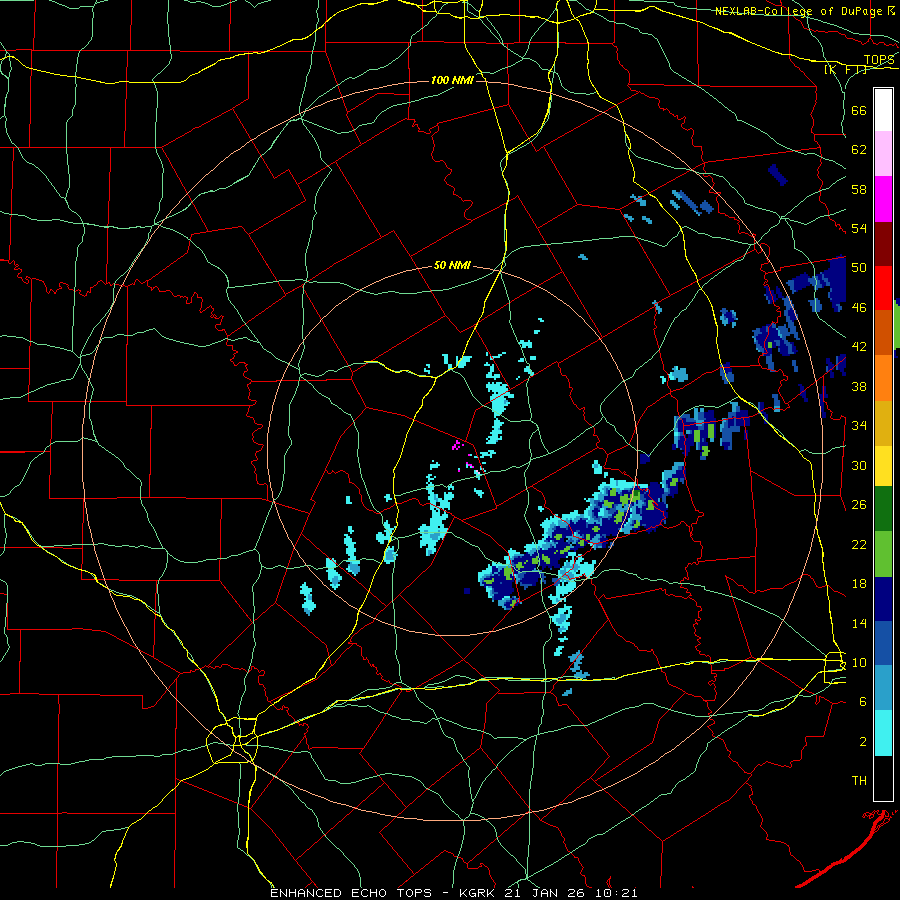The image size is (900, 900).
Task: Click the yellow legend swatch
Action: point(883,466)
